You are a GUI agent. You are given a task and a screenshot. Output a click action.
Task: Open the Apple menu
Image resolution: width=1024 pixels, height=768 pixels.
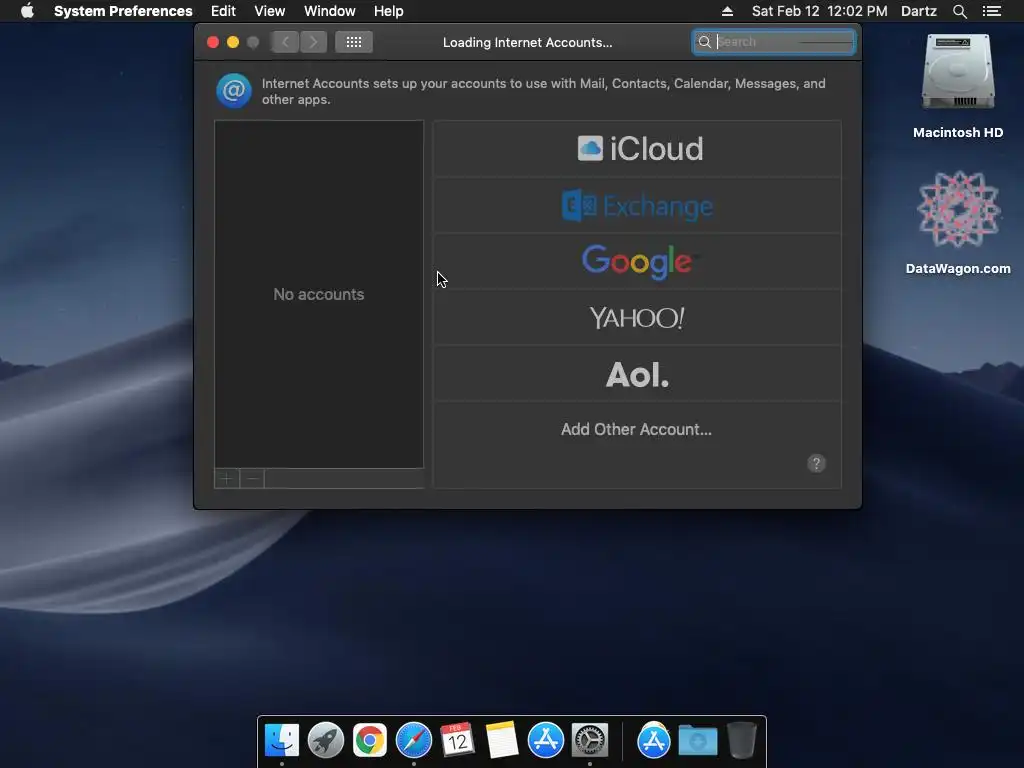pyautogui.click(x=27, y=11)
